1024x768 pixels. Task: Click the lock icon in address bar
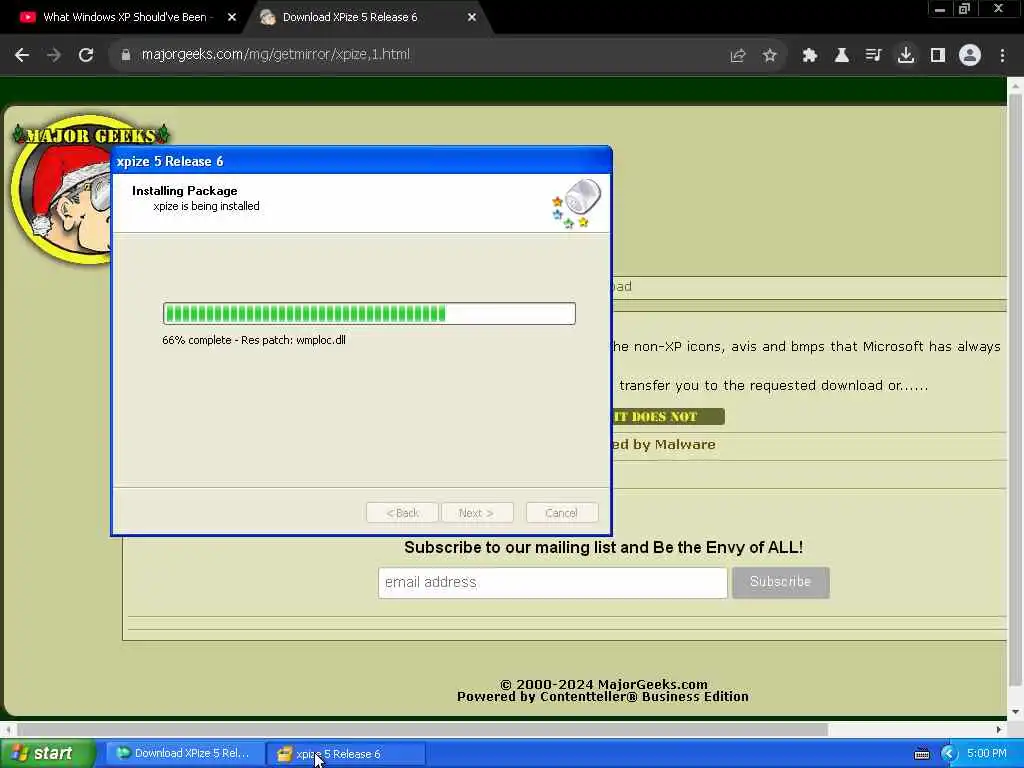125,55
